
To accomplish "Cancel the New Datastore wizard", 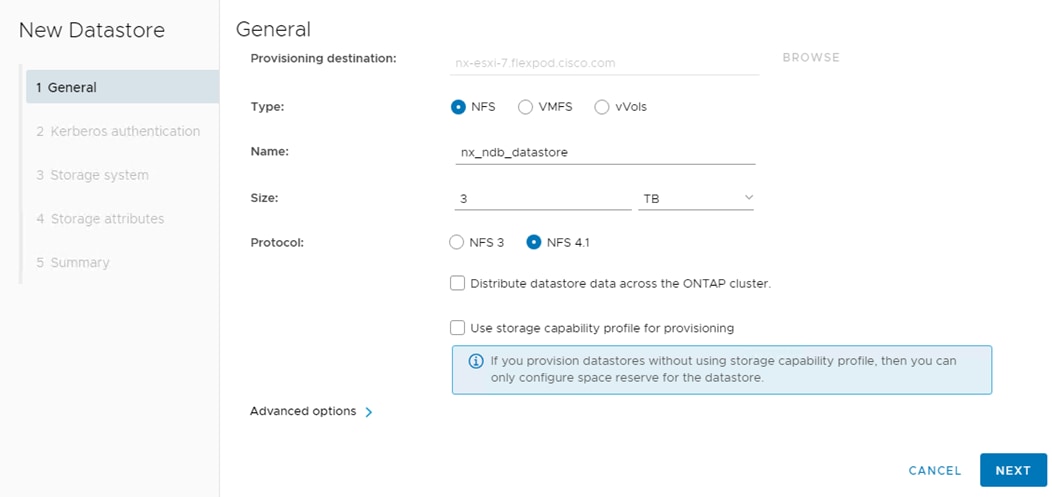I will pos(935,470).
